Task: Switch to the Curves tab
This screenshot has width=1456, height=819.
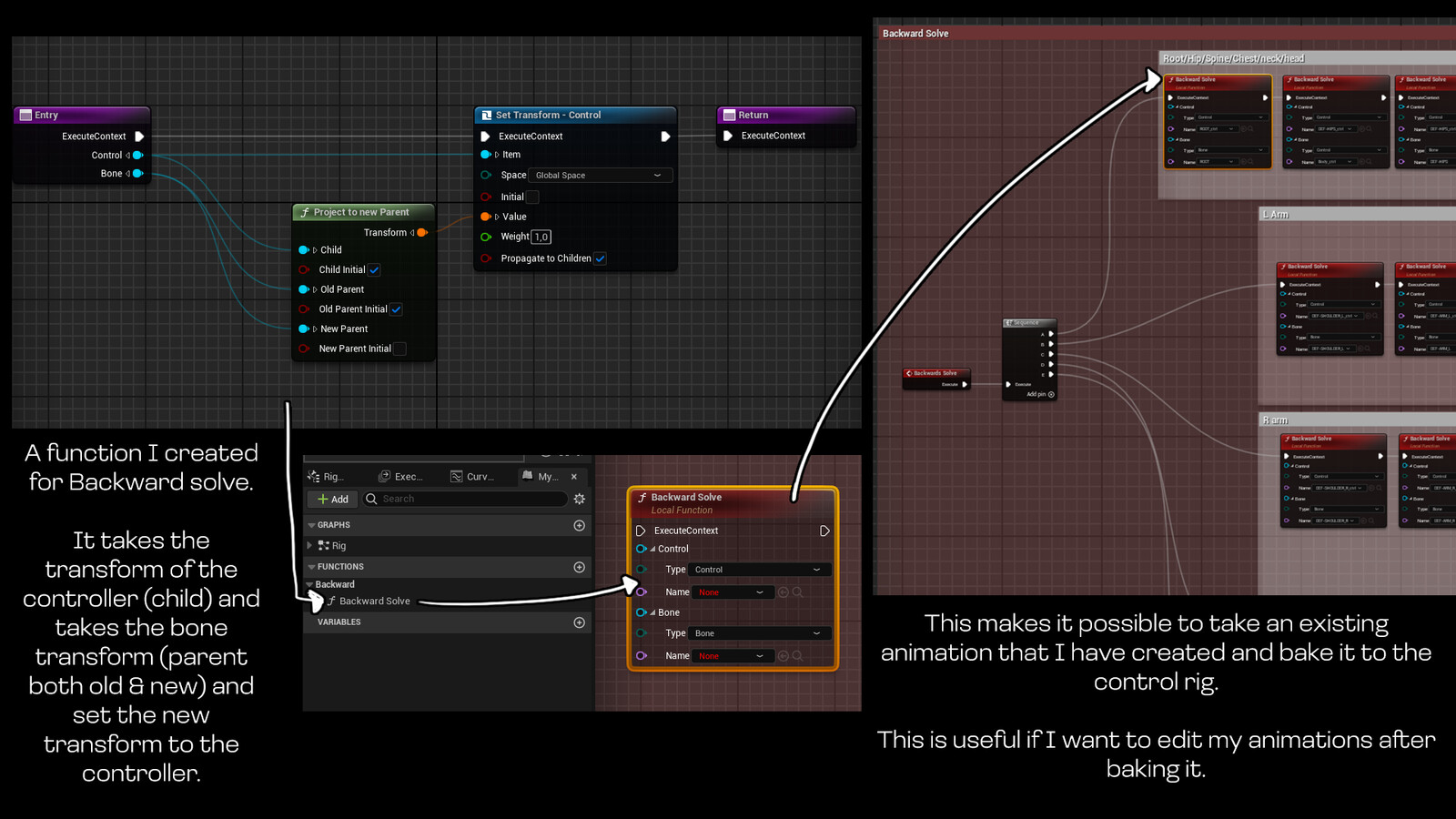Action: [x=472, y=477]
